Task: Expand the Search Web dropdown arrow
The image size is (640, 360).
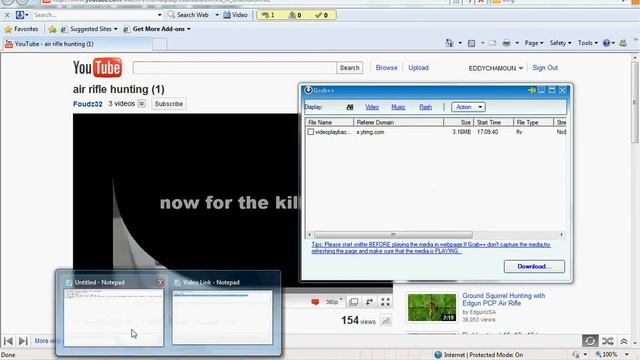Action: pyautogui.click(x=217, y=15)
